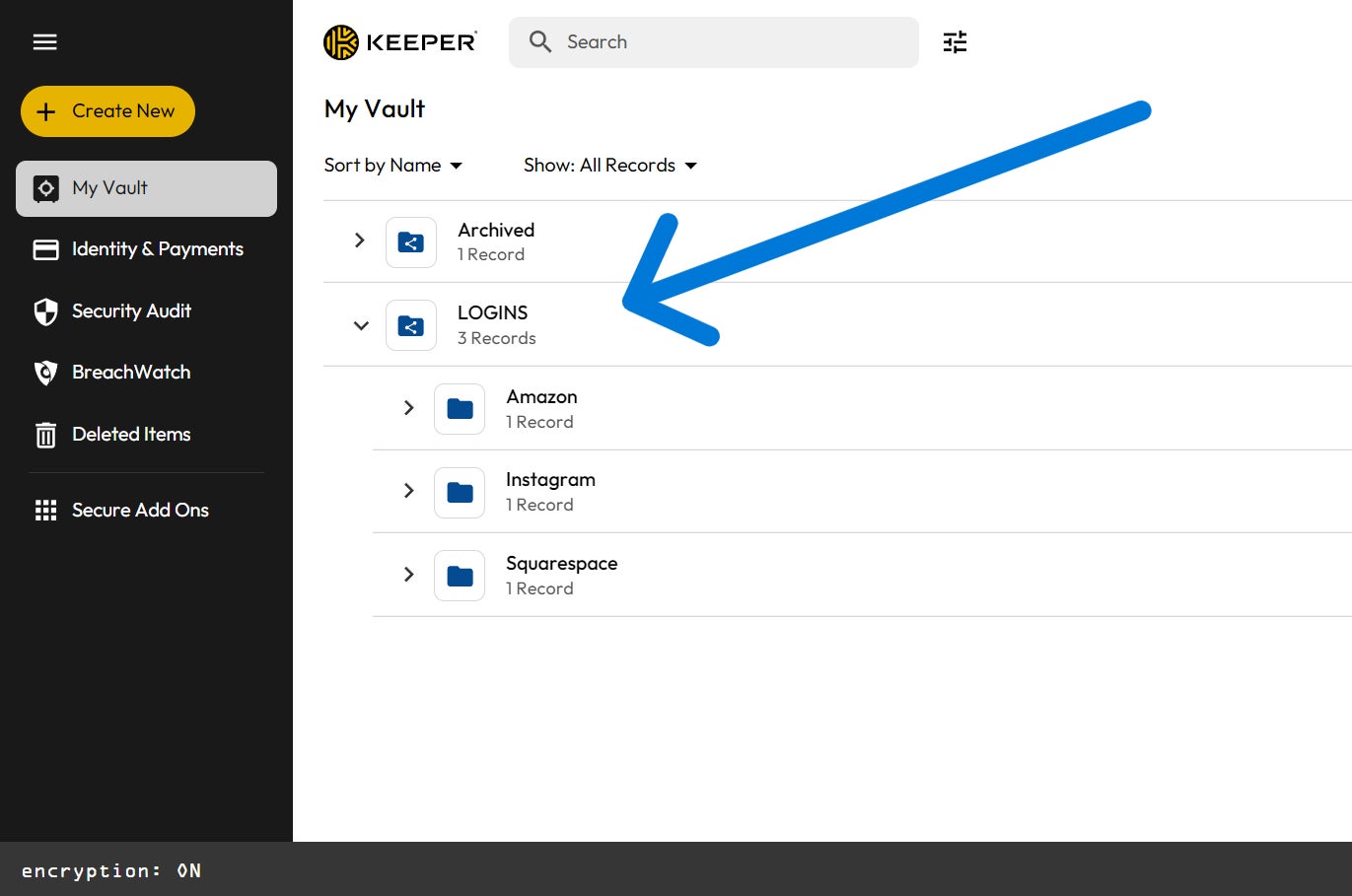The width and height of the screenshot is (1352, 896).
Task: Open the Show: All Records dropdown
Action: click(x=609, y=166)
